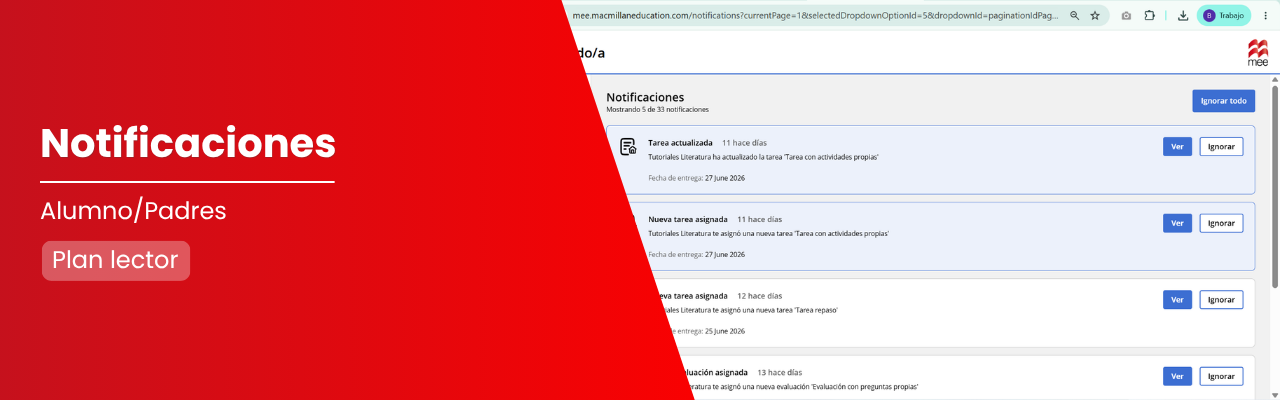Click Ver on 'Tarea repaso' notification

click(1177, 300)
